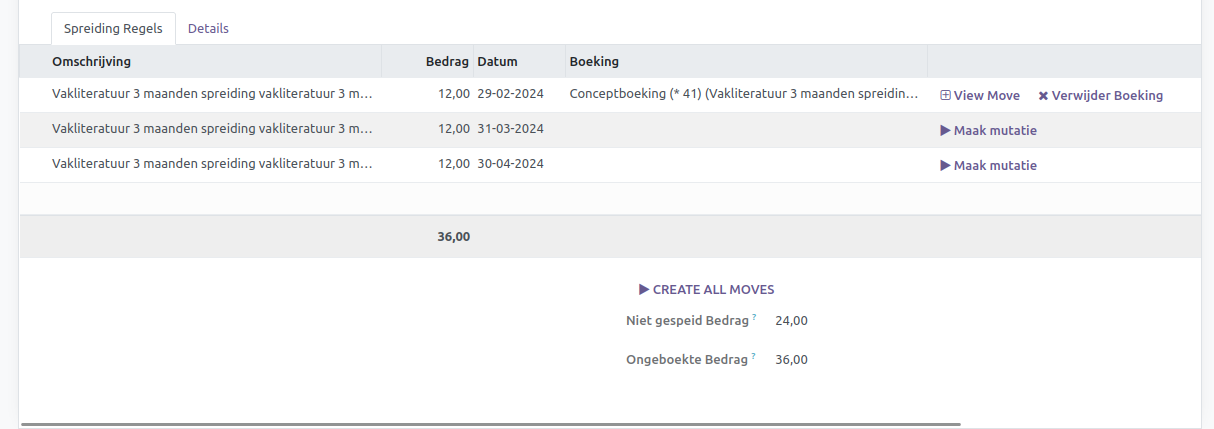Sort by the Bedrag column header
The image size is (1214, 429).
tap(447, 62)
